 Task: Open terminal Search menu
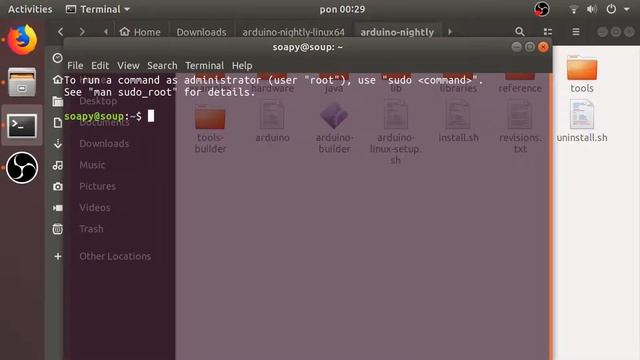point(162,66)
